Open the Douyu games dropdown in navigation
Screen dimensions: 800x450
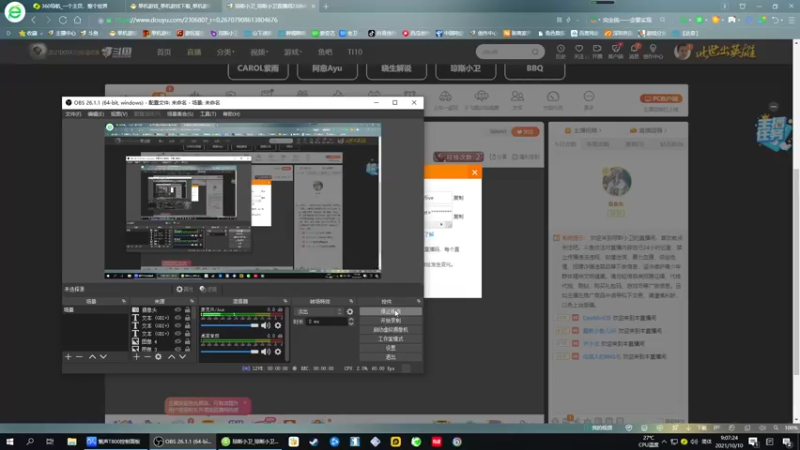(292, 52)
